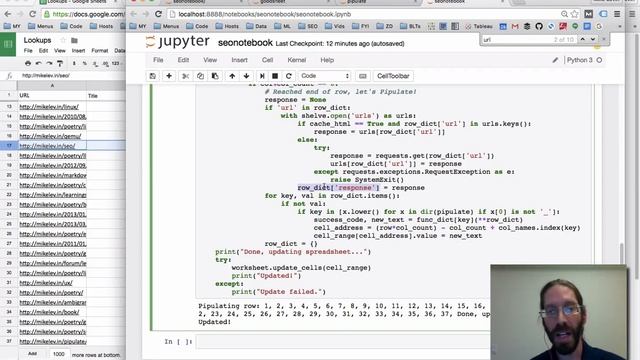Open command palette keyboard icon
The image size is (640, 360).
(x=362, y=76)
